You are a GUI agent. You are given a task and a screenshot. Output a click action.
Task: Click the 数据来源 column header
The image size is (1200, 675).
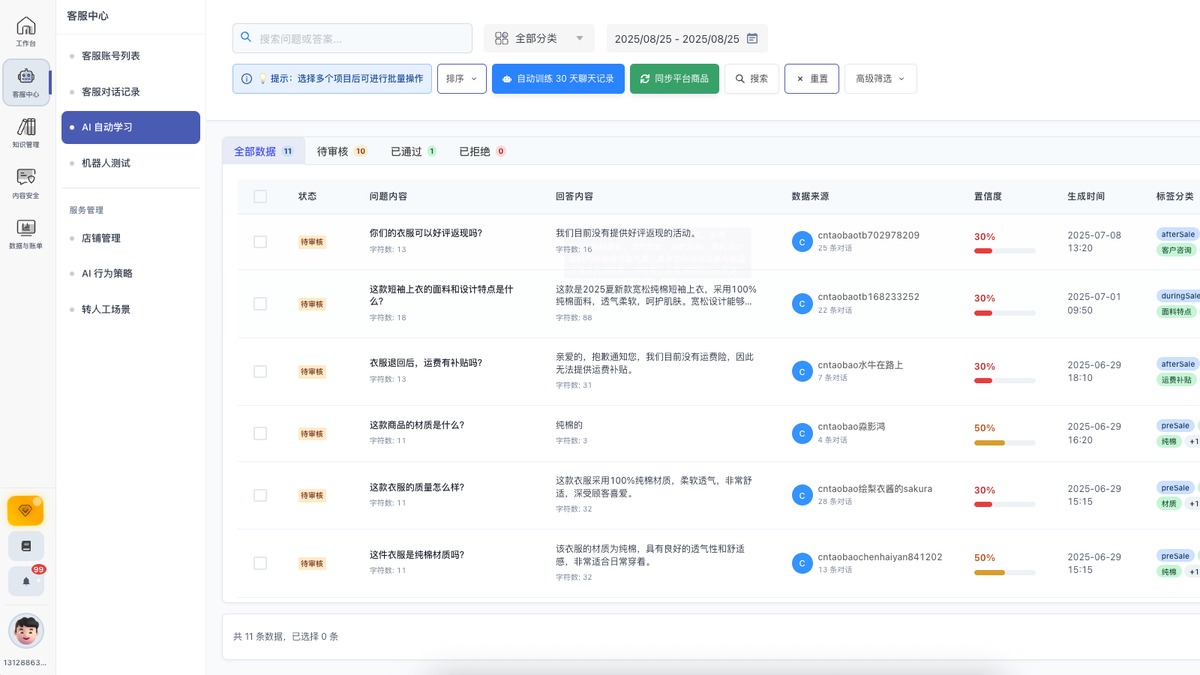pos(810,196)
